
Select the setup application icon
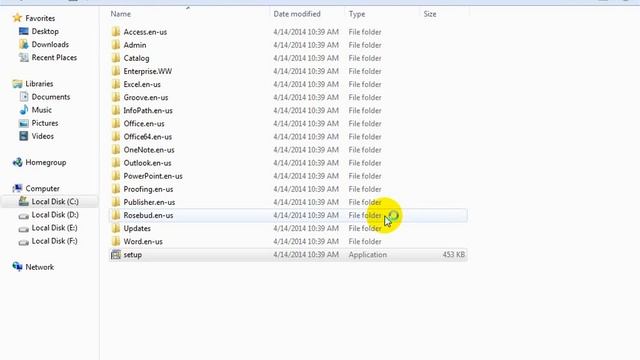point(116,254)
